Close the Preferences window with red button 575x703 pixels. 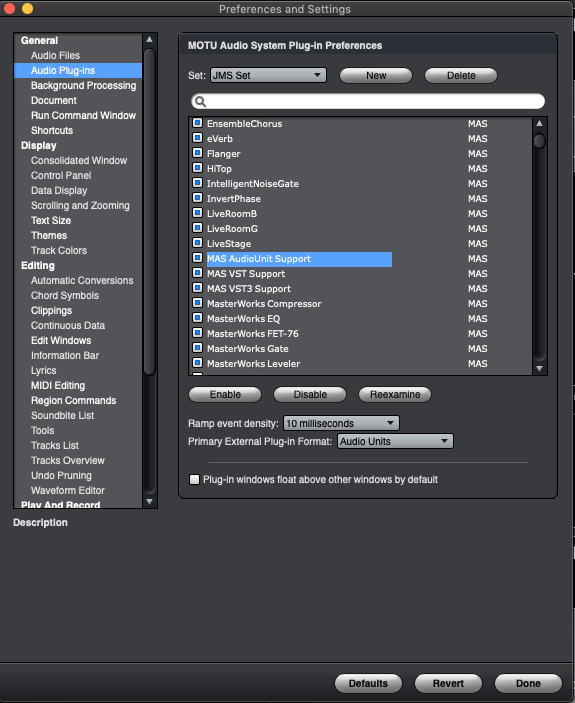click(9, 9)
